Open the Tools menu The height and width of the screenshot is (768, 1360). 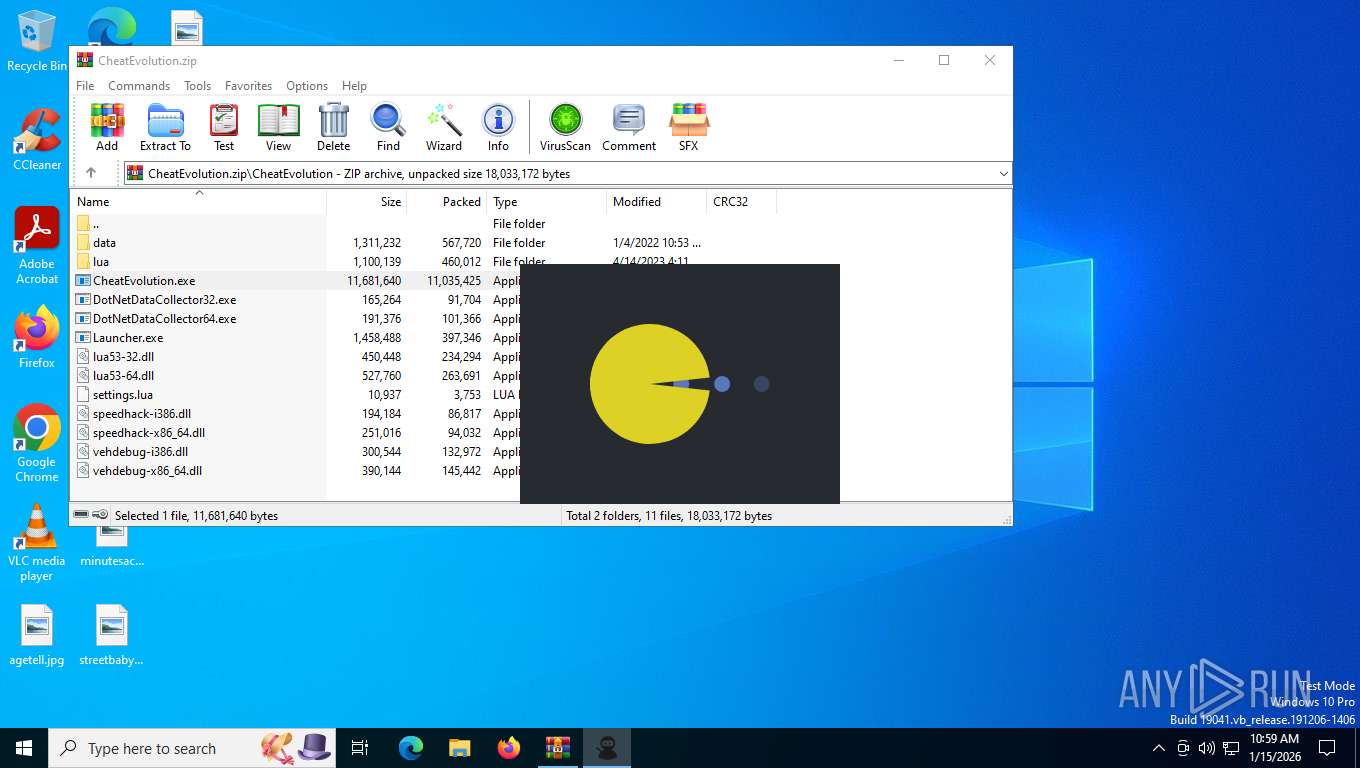[197, 86]
